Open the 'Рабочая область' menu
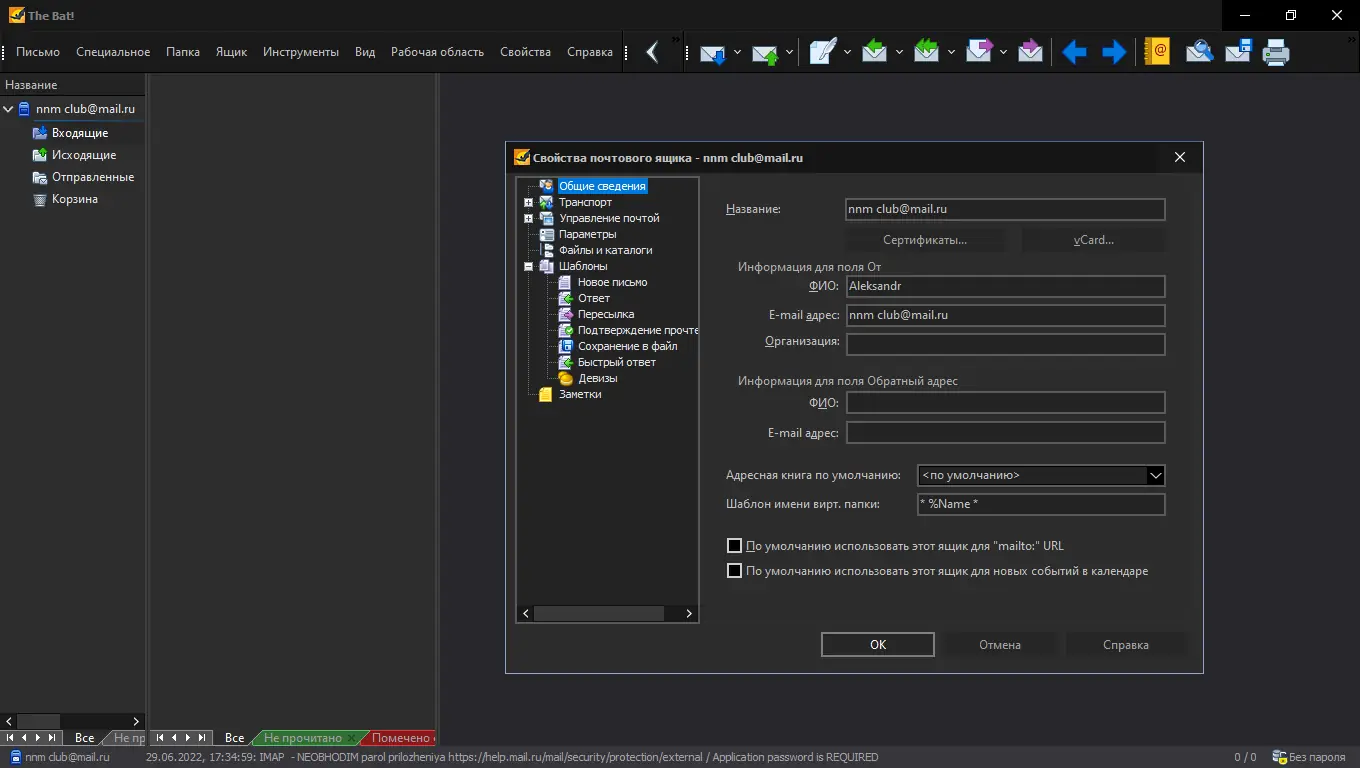The image size is (1360, 768). pos(437,52)
